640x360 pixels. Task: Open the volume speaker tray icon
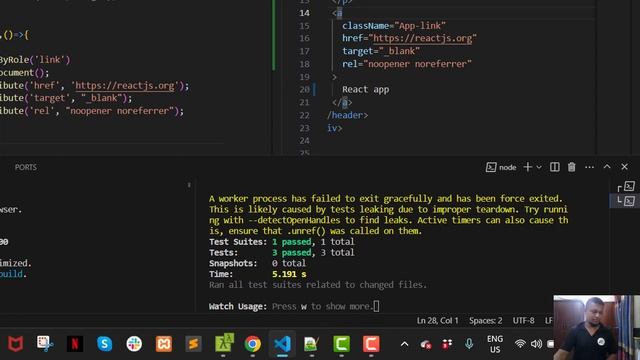click(x=536, y=344)
